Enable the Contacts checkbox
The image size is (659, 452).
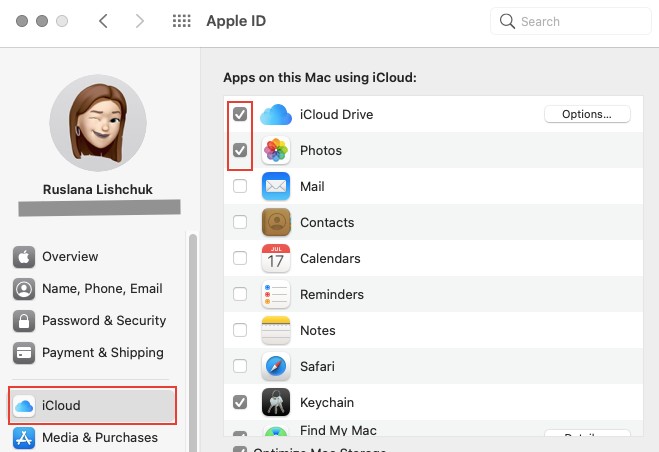pyautogui.click(x=240, y=222)
